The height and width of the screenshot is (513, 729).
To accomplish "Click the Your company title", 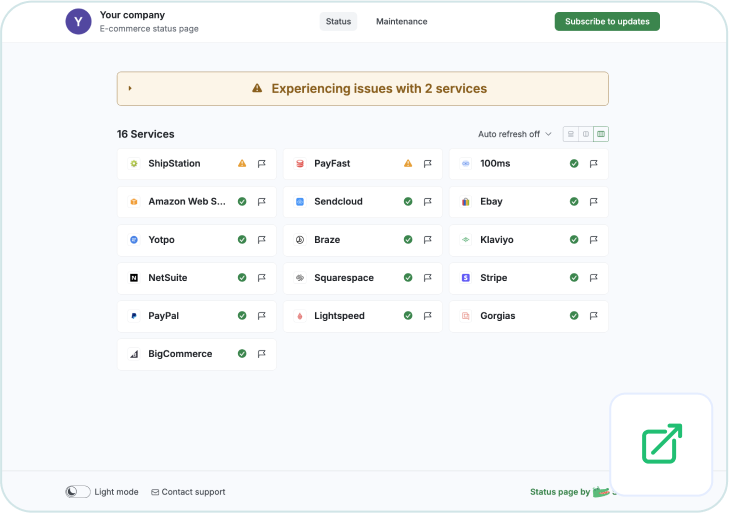I will 133,15.
